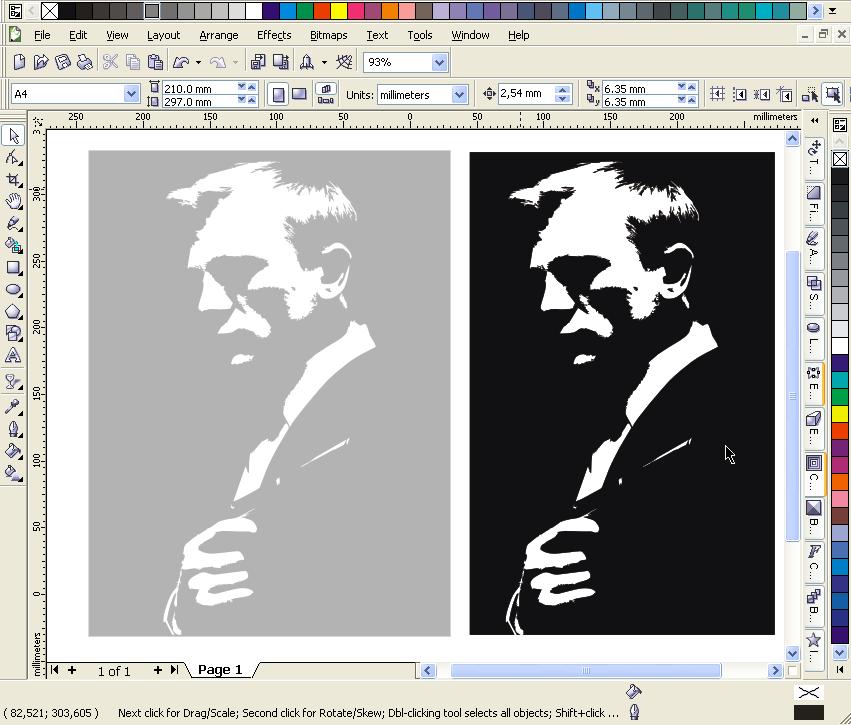
Task: Toggle Snap to Guidelines
Action: [739, 94]
